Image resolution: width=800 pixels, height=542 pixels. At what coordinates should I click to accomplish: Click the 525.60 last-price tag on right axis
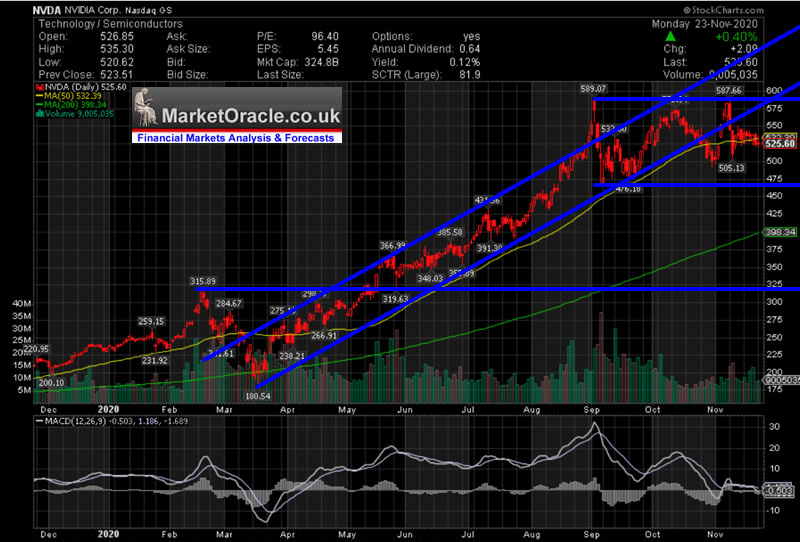tap(780, 144)
